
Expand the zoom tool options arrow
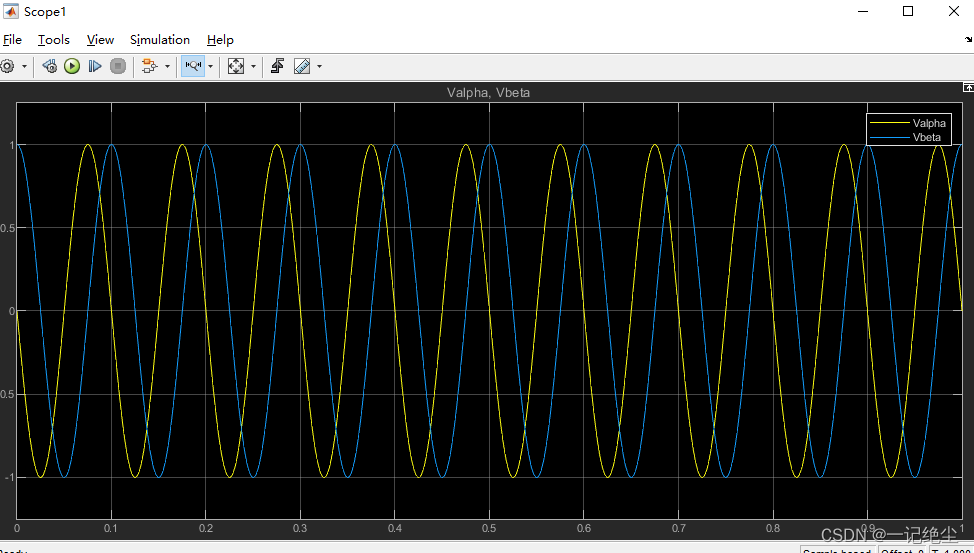[x=211, y=66]
